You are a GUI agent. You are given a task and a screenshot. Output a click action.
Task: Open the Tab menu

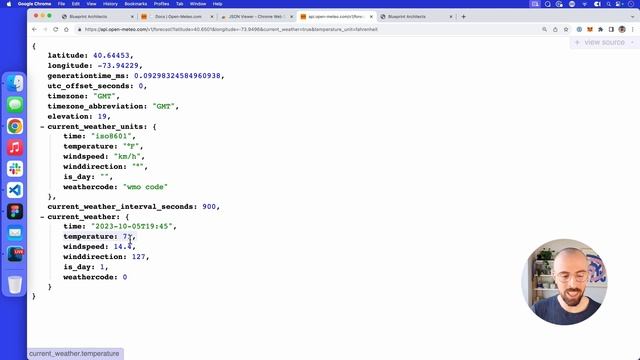[180, 4]
